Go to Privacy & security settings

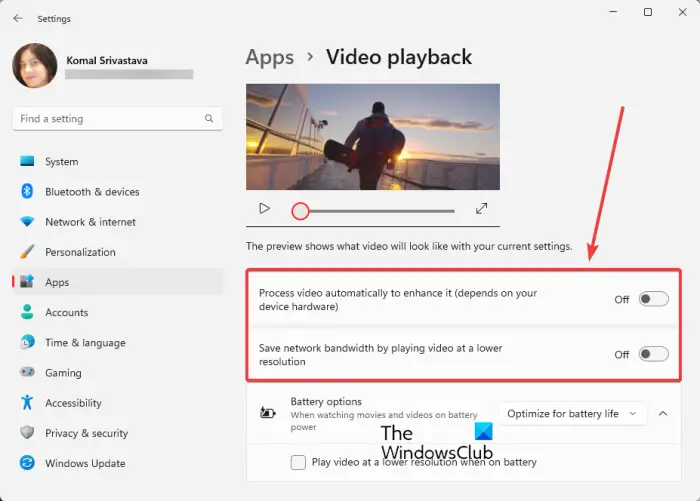pos(118,433)
